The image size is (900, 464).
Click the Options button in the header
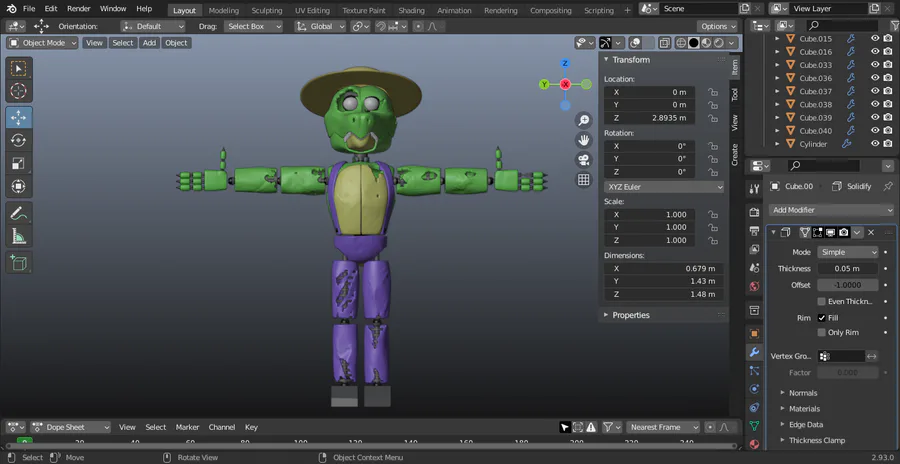(x=718, y=26)
